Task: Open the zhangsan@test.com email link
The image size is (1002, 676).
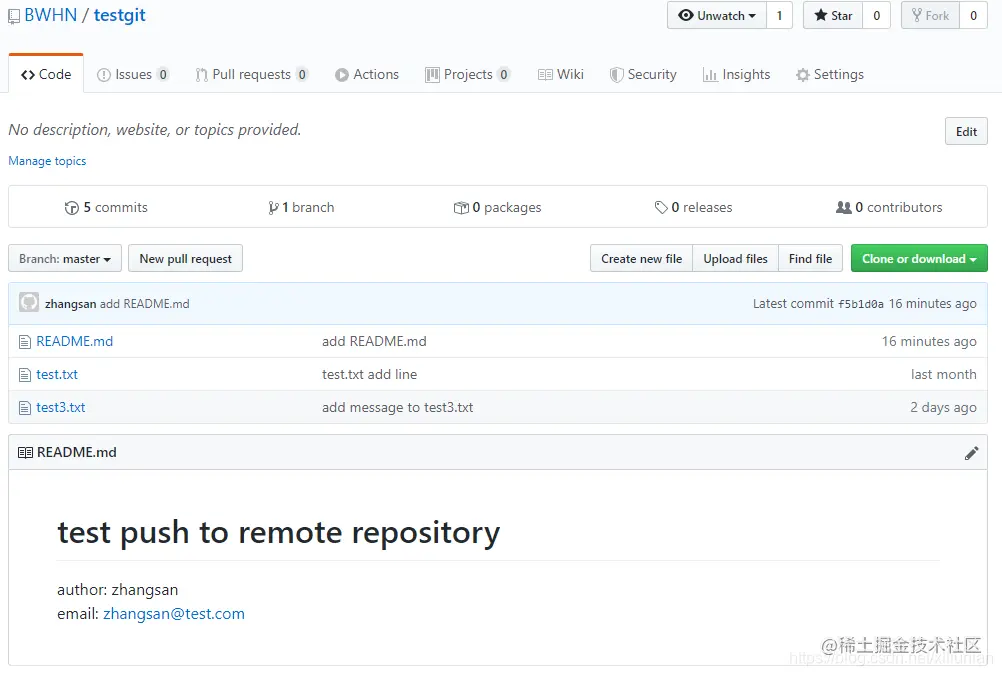Action: tap(174, 614)
